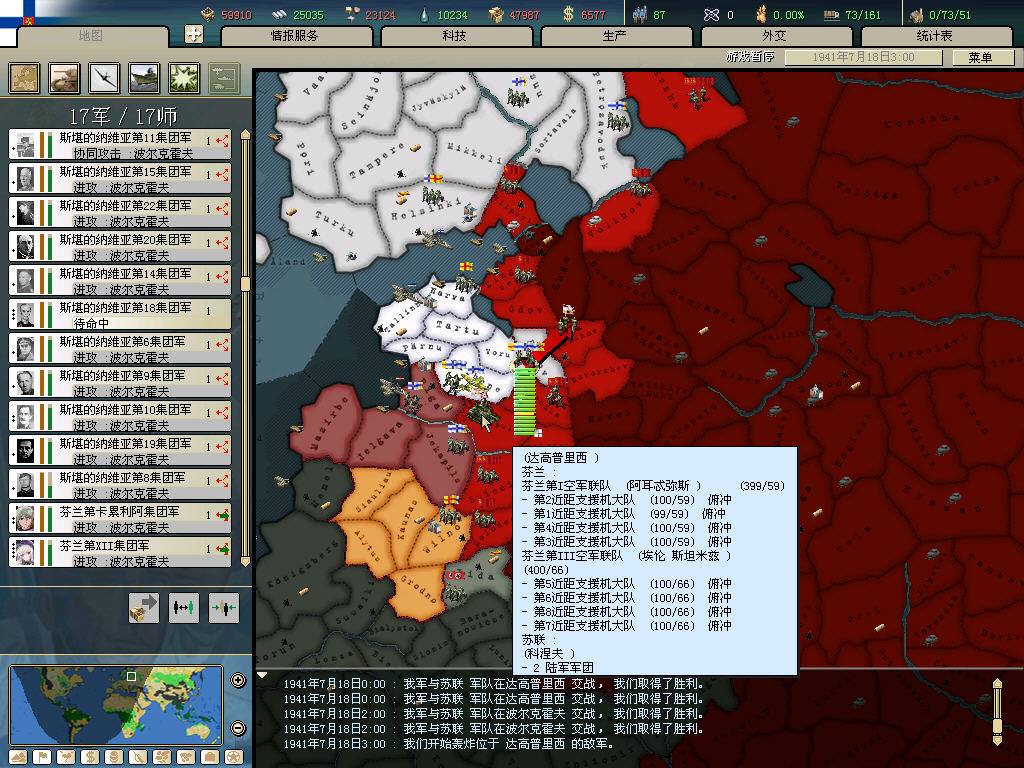This screenshot has height=768, width=1024.
Task: Switch to star diplomatic map mode icon
Action: [x=234, y=757]
